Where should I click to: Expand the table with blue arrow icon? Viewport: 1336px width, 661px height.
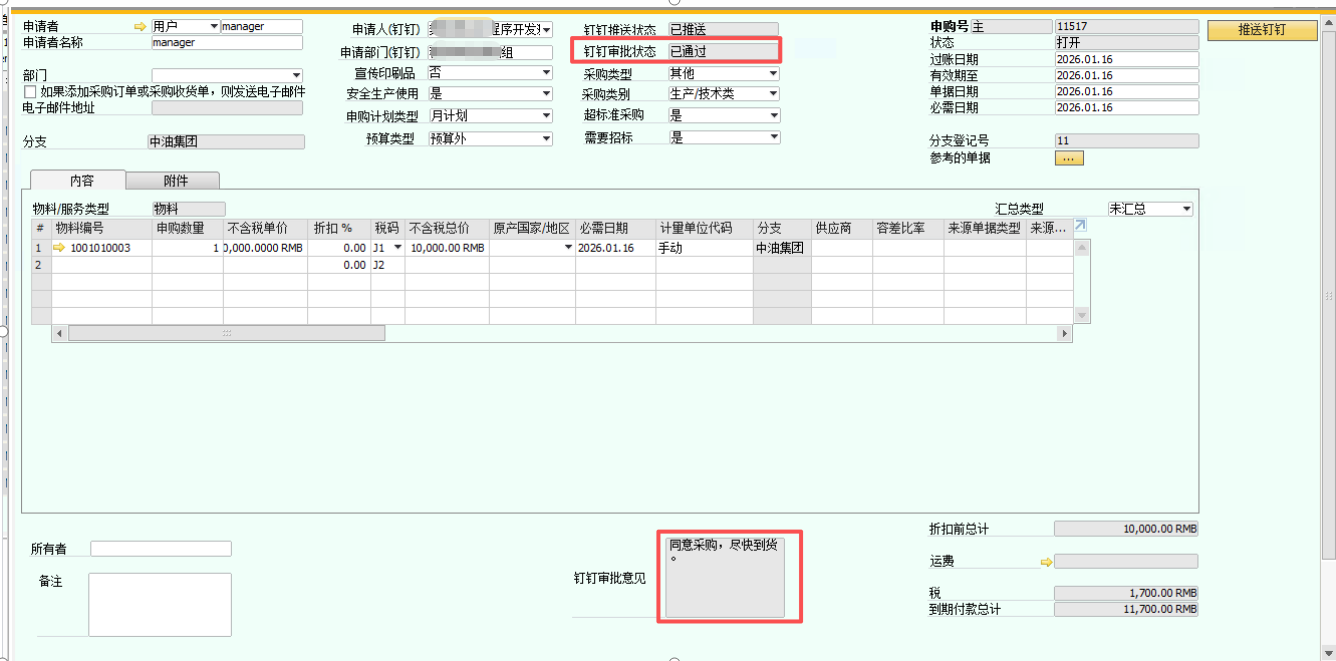tap(1080, 226)
